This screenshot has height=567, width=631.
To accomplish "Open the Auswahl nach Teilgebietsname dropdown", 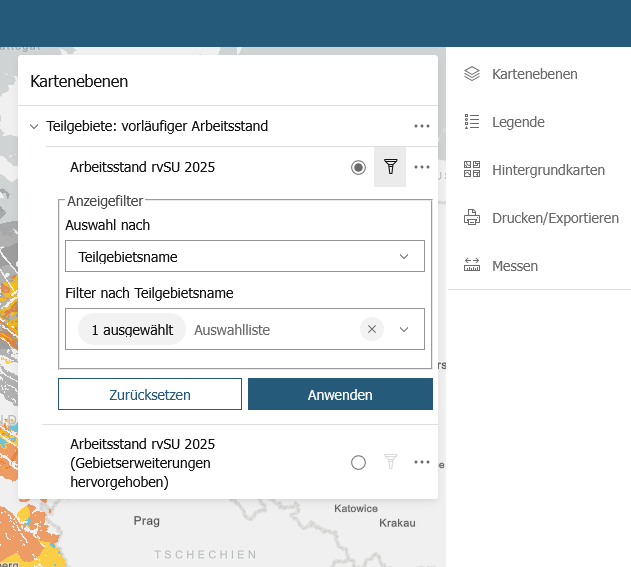I will tap(244, 256).
